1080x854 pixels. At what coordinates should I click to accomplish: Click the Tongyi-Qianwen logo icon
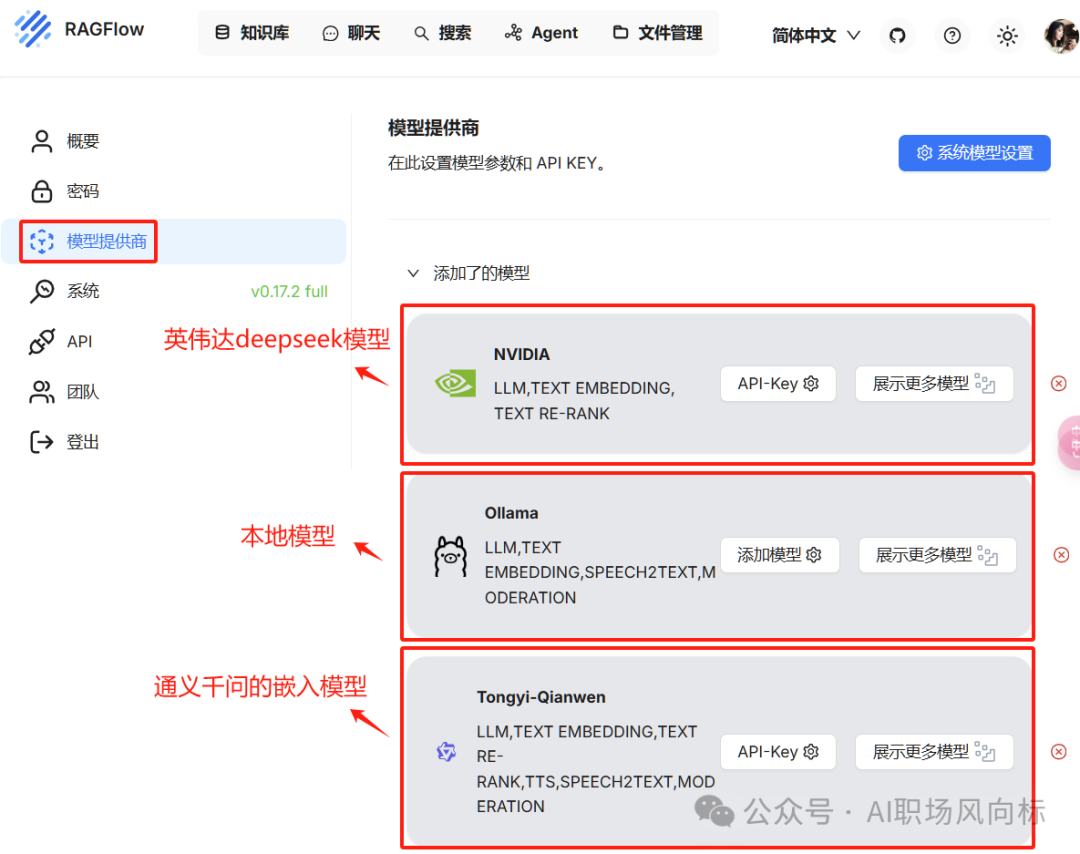click(446, 751)
